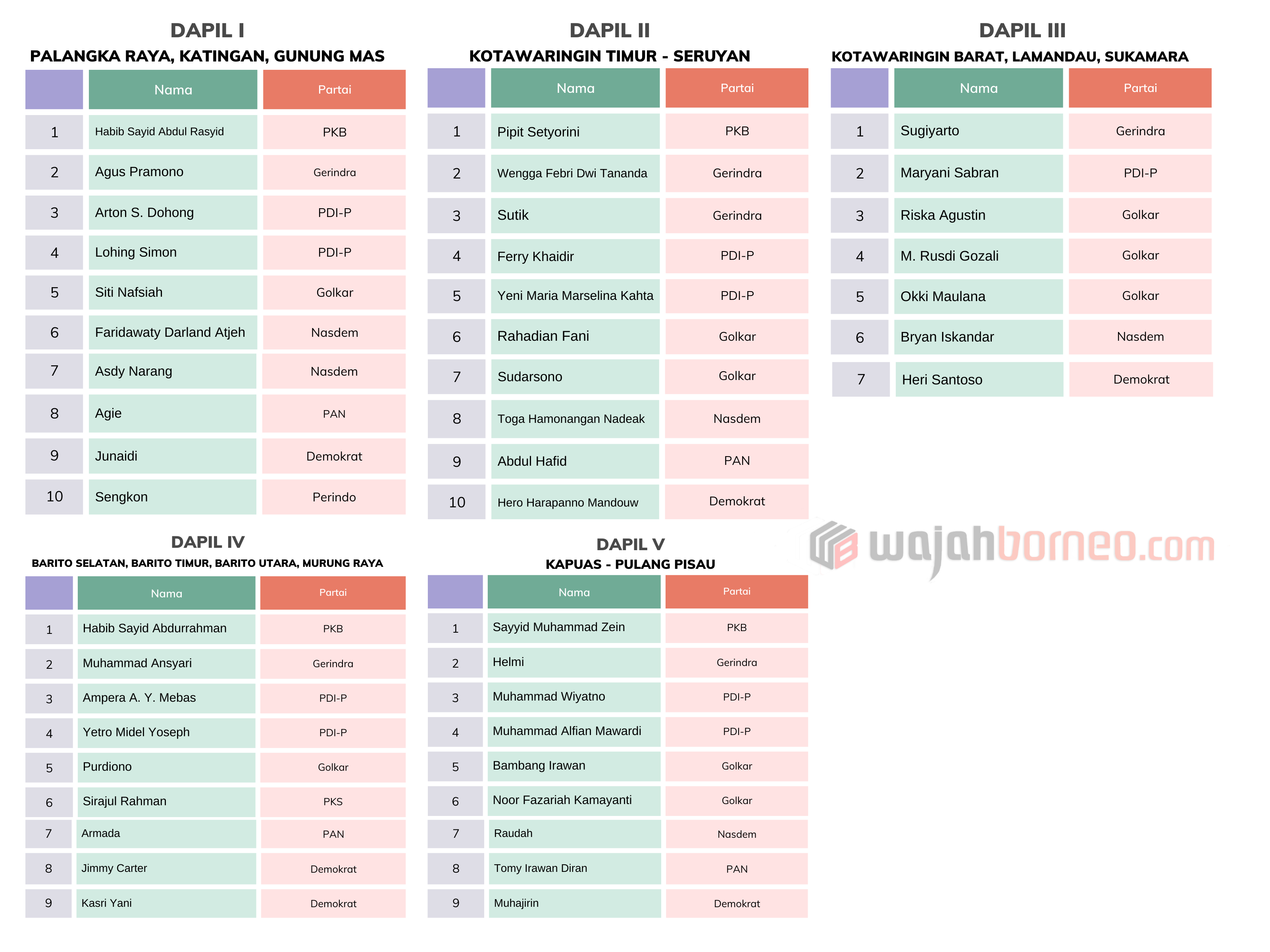This screenshot has width=1270, height=952.
Task: Select the DAPIL IV heading
Action: coord(207,542)
